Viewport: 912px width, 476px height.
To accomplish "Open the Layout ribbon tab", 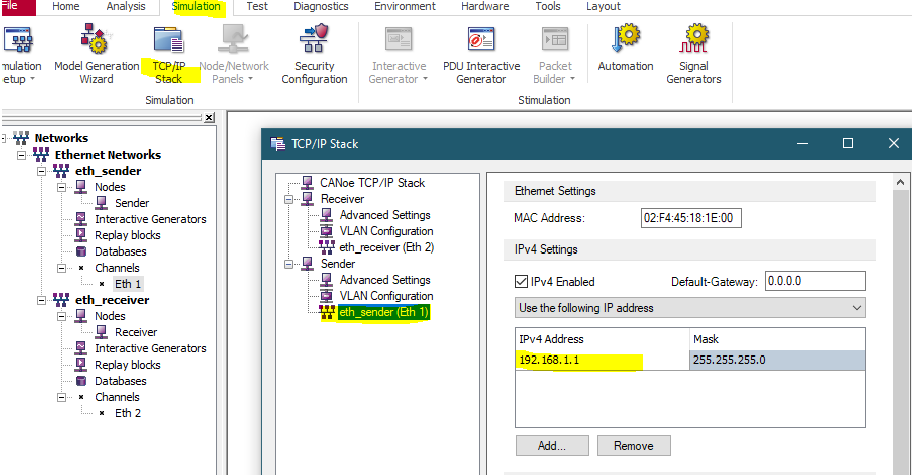I will (x=603, y=6).
